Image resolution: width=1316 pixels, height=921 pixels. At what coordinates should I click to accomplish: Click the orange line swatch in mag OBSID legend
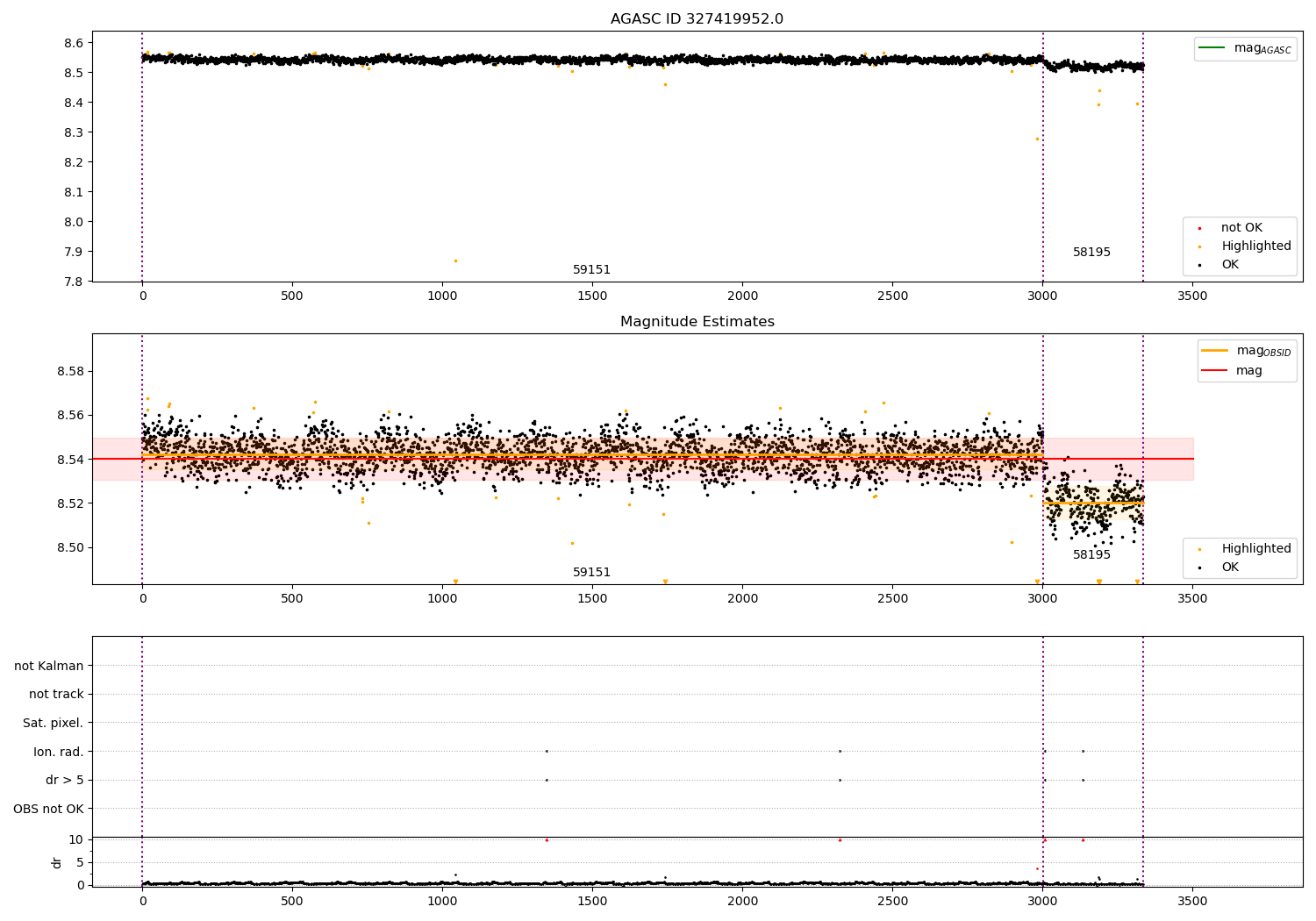(x=1215, y=350)
